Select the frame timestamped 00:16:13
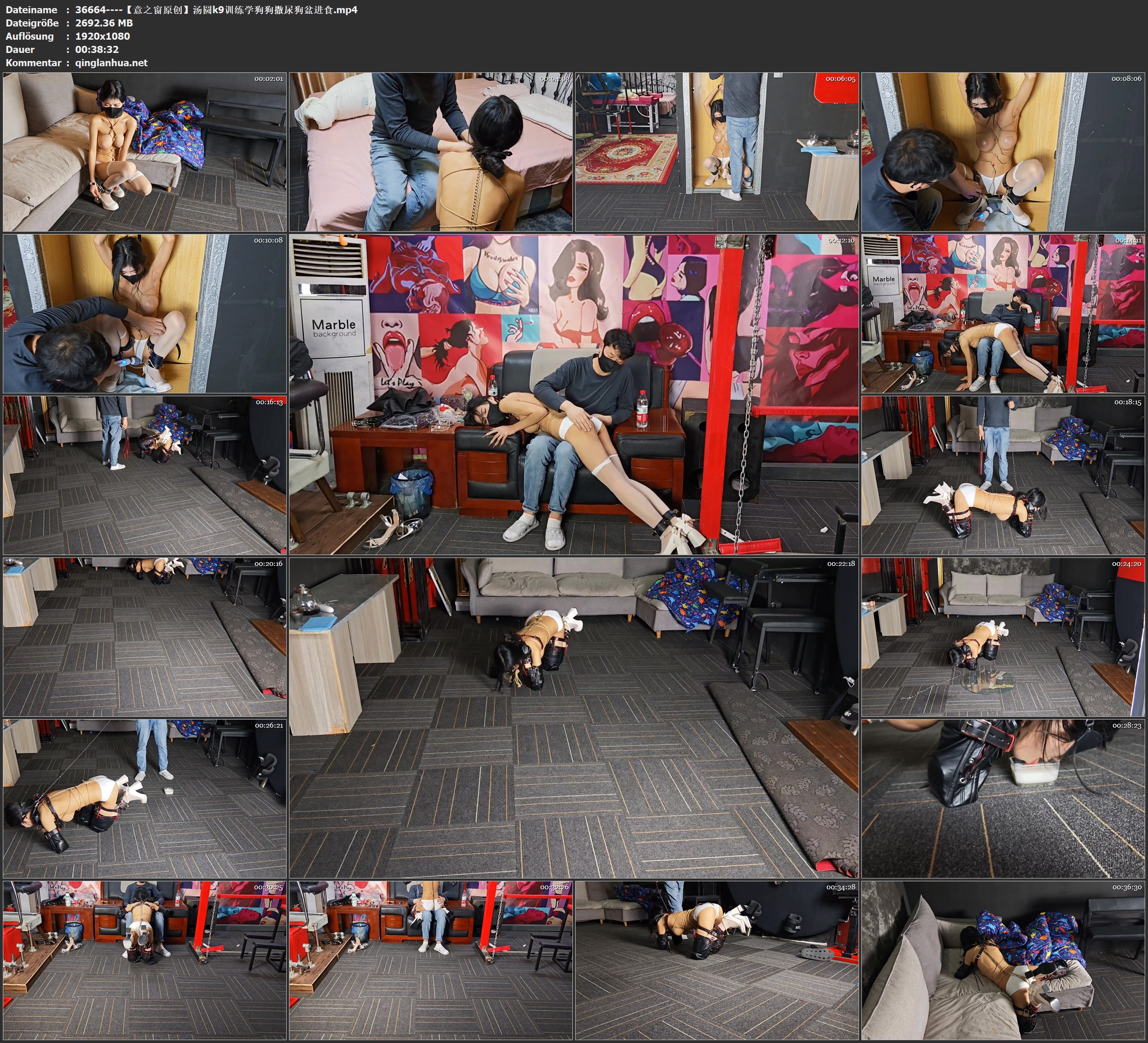The image size is (1148, 1043). (145, 475)
